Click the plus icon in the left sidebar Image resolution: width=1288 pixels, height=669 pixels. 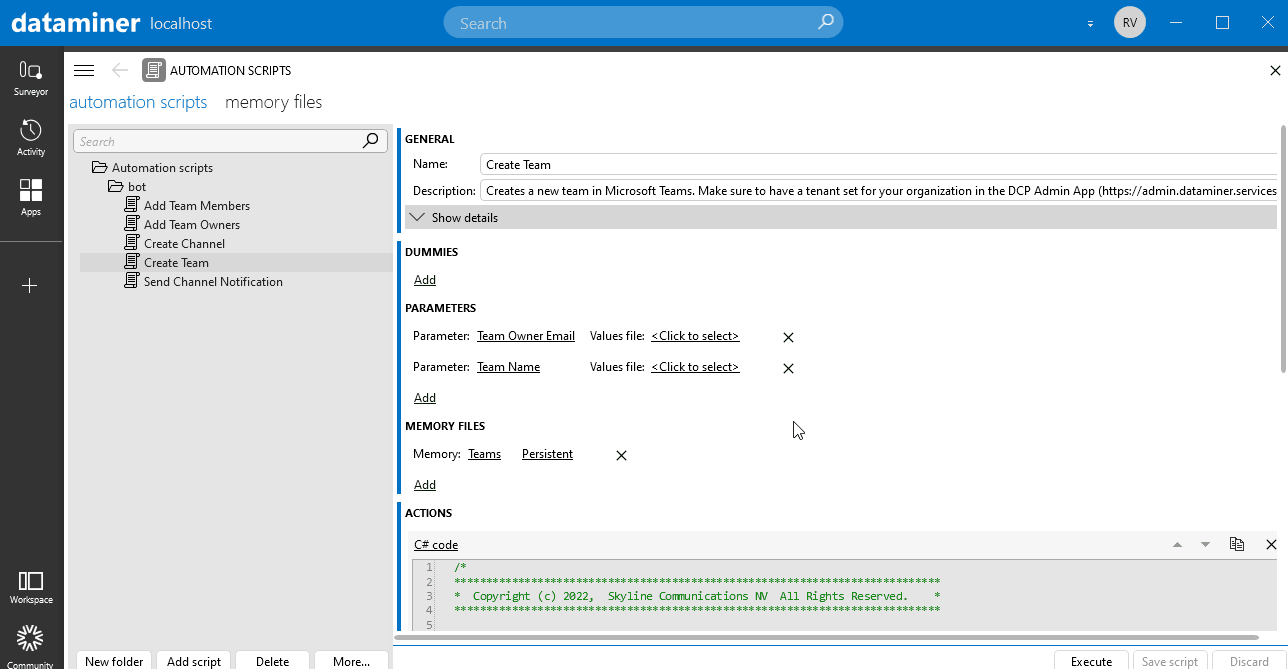[x=30, y=286]
